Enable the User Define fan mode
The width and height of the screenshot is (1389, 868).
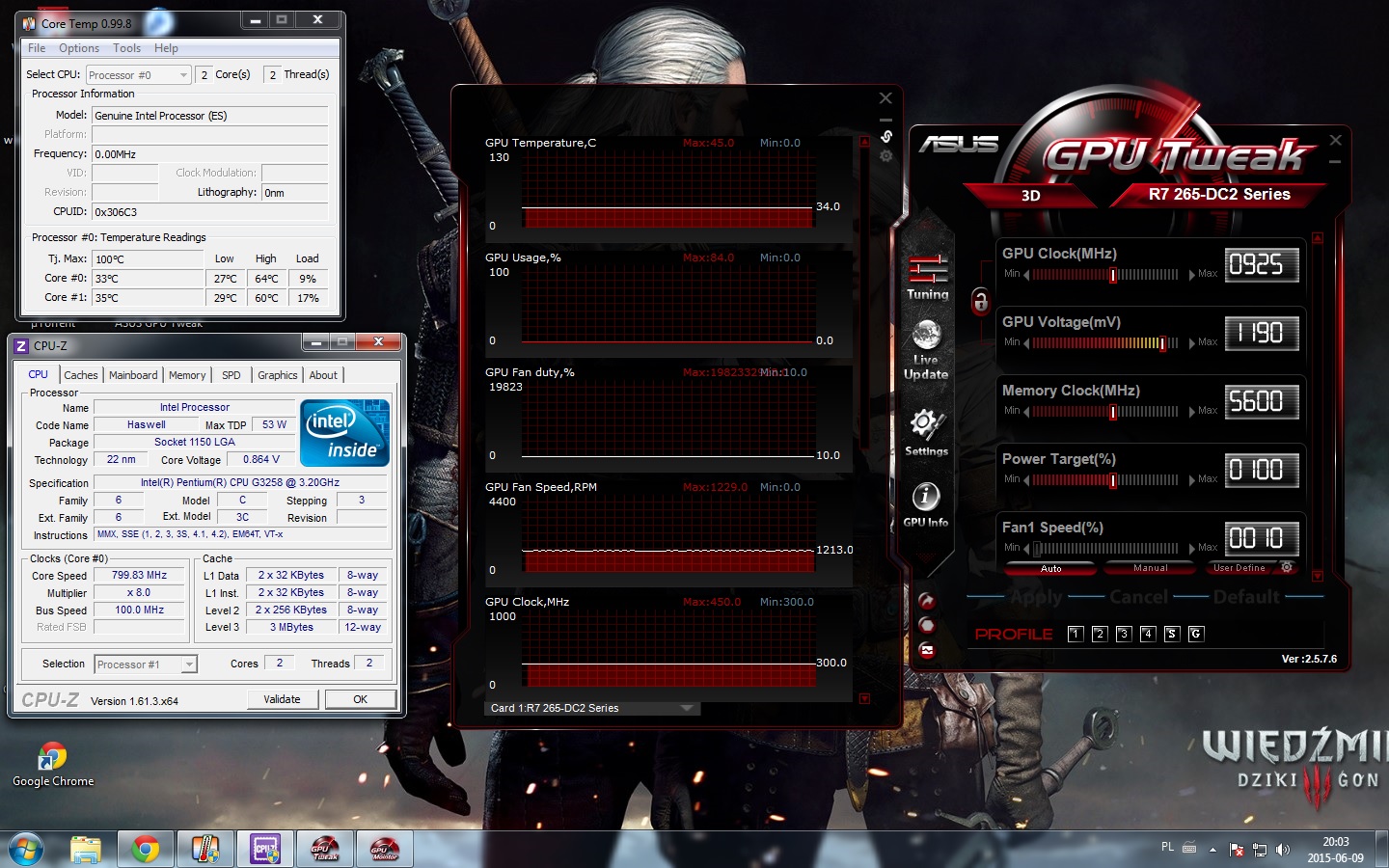click(1239, 568)
